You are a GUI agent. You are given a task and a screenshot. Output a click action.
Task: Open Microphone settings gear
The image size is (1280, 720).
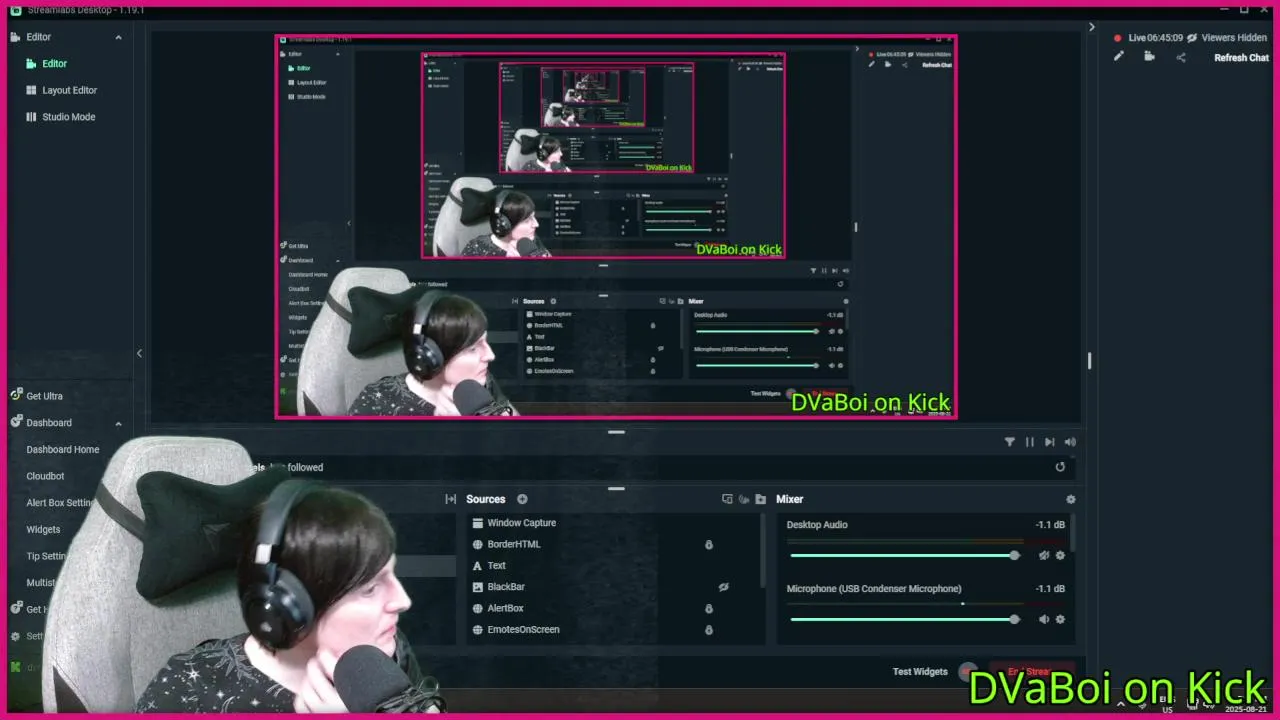tap(1060, 619)
